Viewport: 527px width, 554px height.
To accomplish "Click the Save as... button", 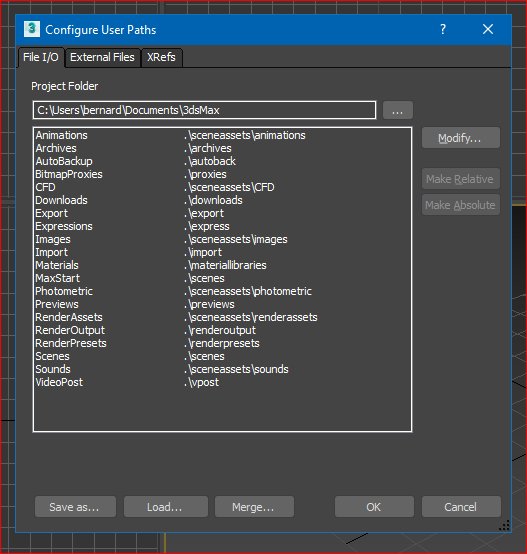I will point(75,507).
